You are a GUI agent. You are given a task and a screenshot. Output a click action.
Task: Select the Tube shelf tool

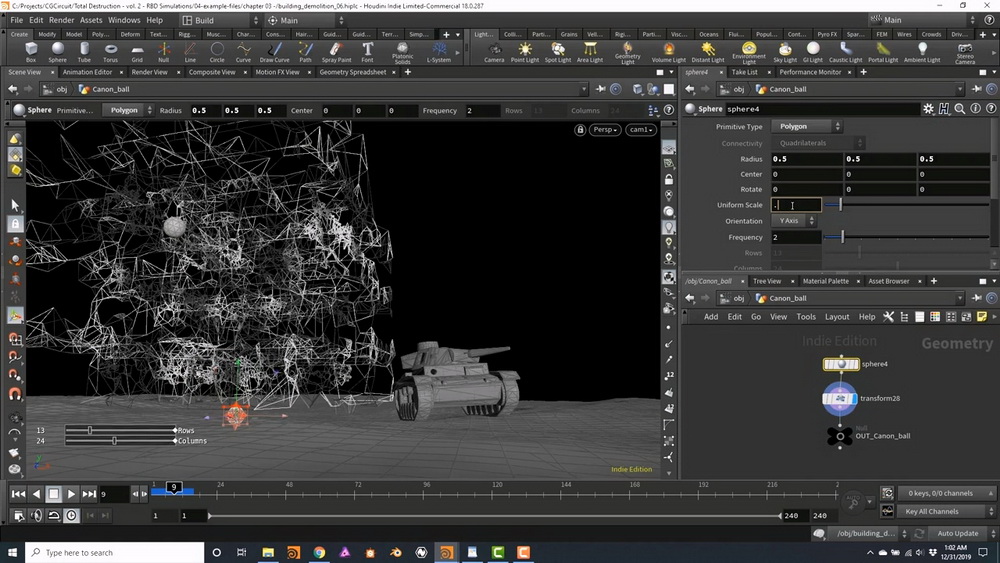[x=84, y=52]
